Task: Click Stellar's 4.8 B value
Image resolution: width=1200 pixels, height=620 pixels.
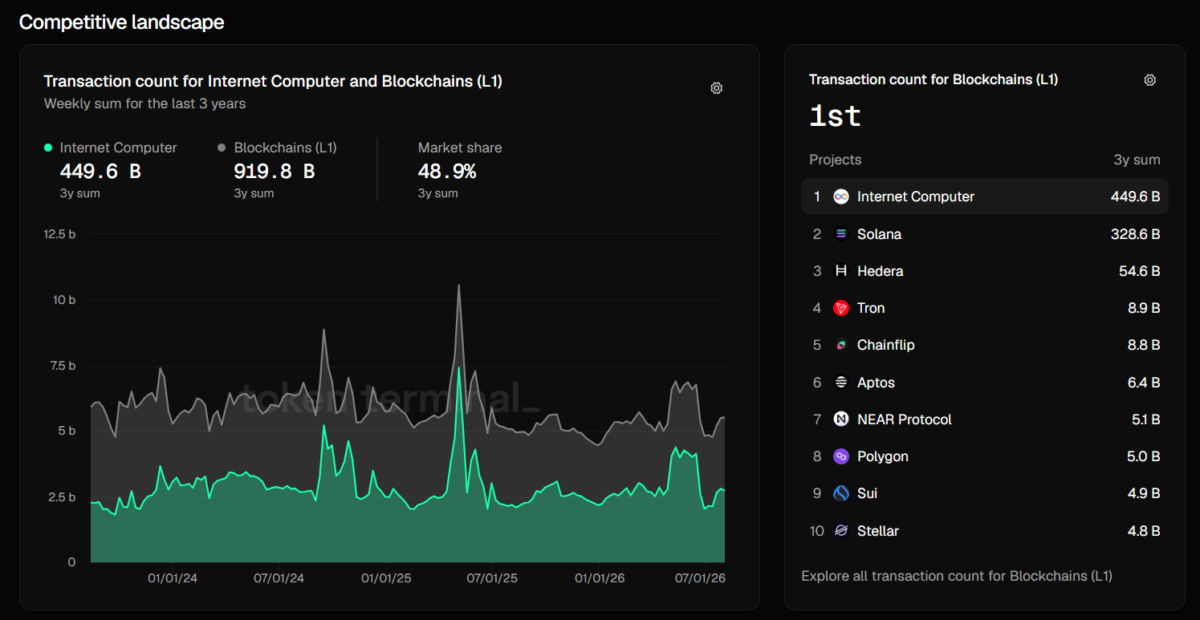Action: tap(1144, 531)
